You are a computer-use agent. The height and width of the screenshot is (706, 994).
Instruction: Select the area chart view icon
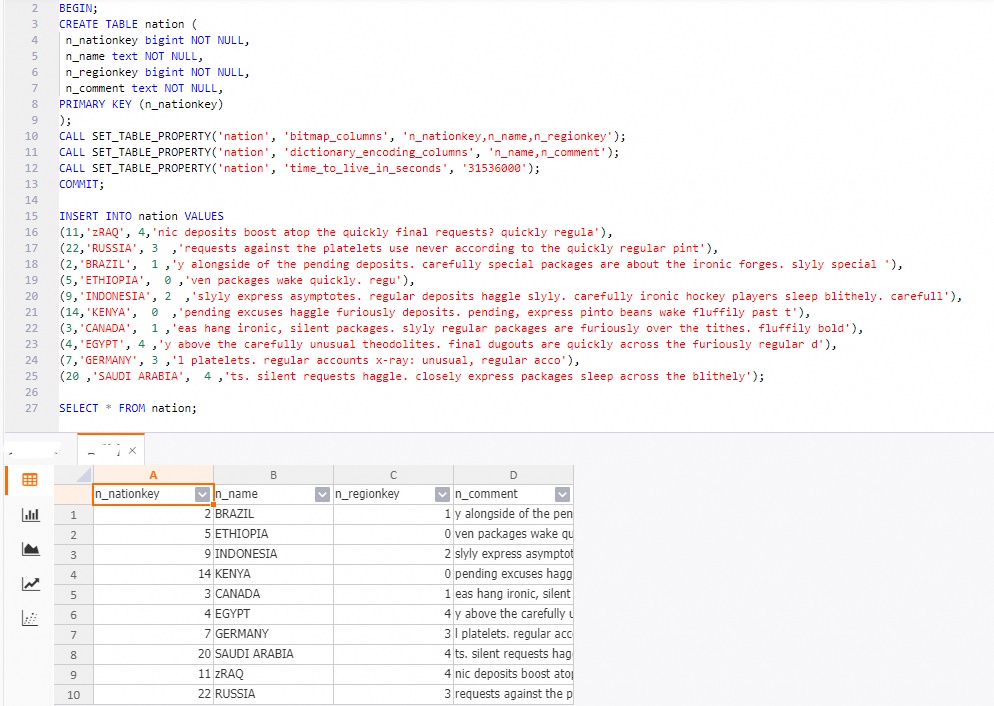click(x=30, y=549)
